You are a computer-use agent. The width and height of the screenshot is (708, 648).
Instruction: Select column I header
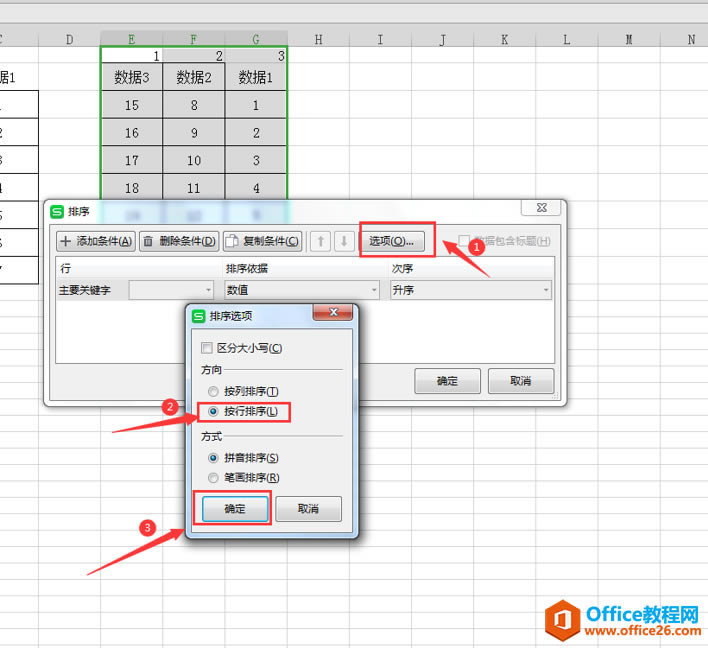click(x=380, y=39)
